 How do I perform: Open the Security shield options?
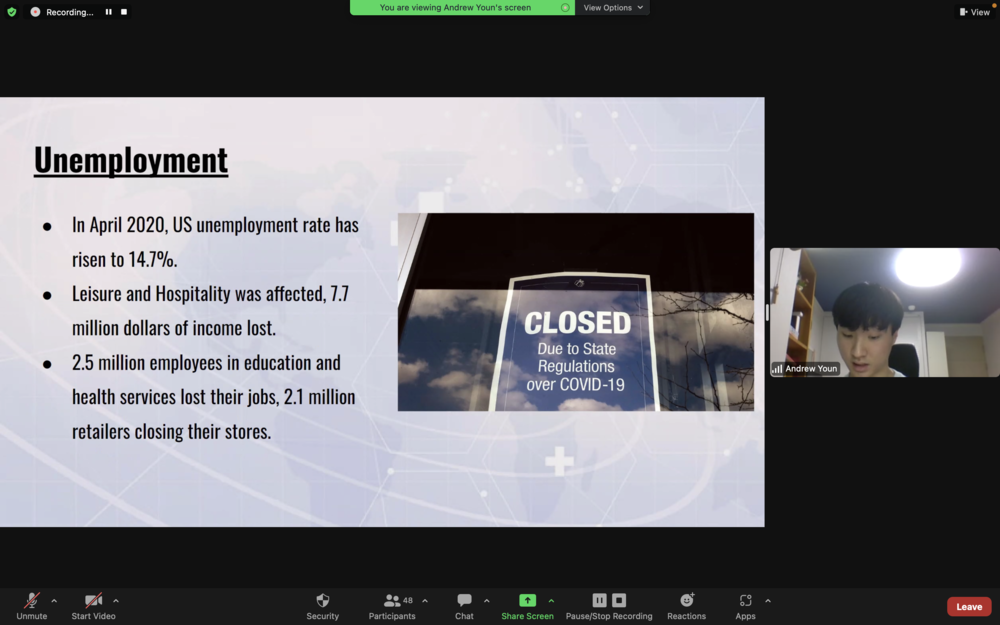(x=323, y=606)
